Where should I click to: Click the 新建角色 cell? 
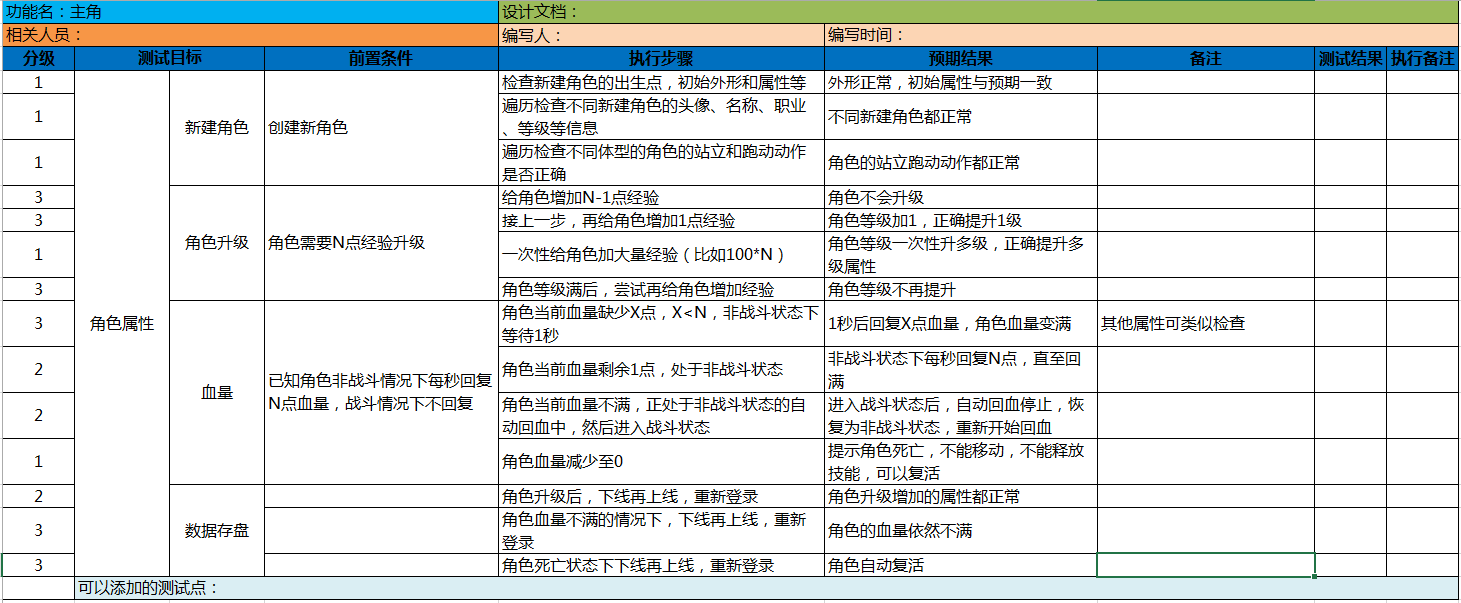tap(217, 128)
